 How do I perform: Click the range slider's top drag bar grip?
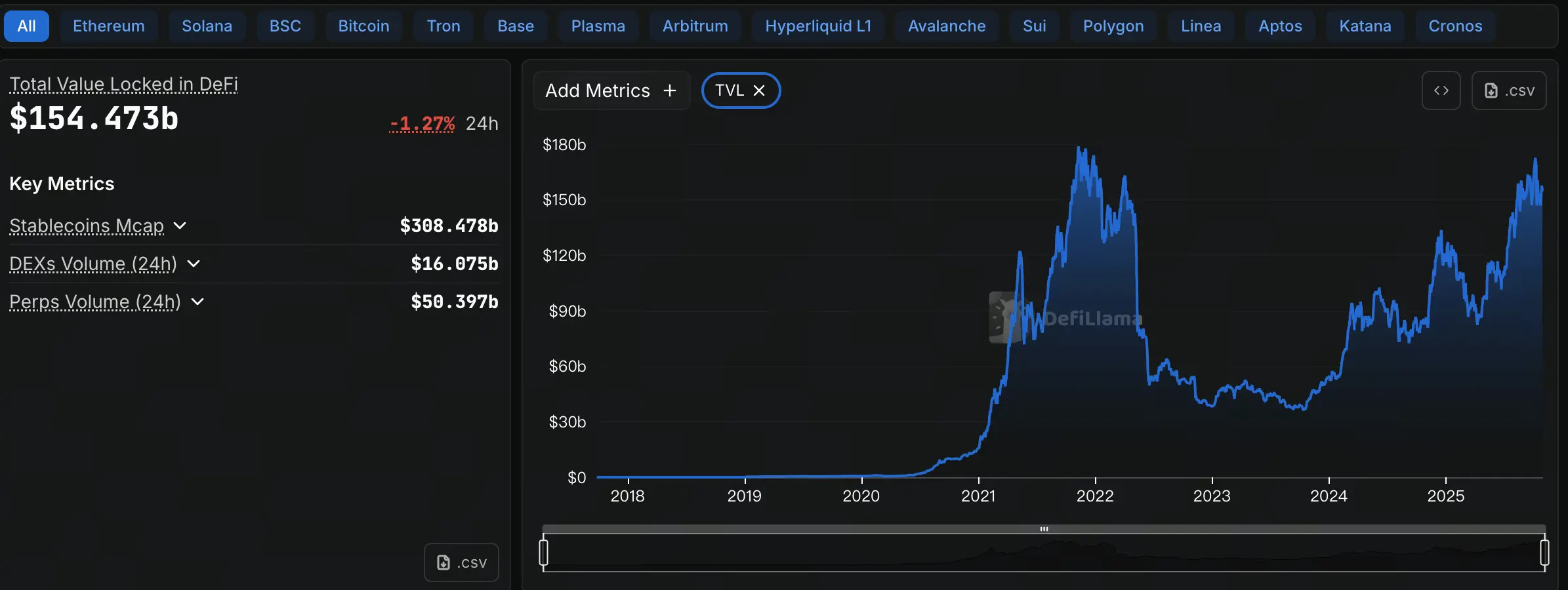pos(1044,529)
